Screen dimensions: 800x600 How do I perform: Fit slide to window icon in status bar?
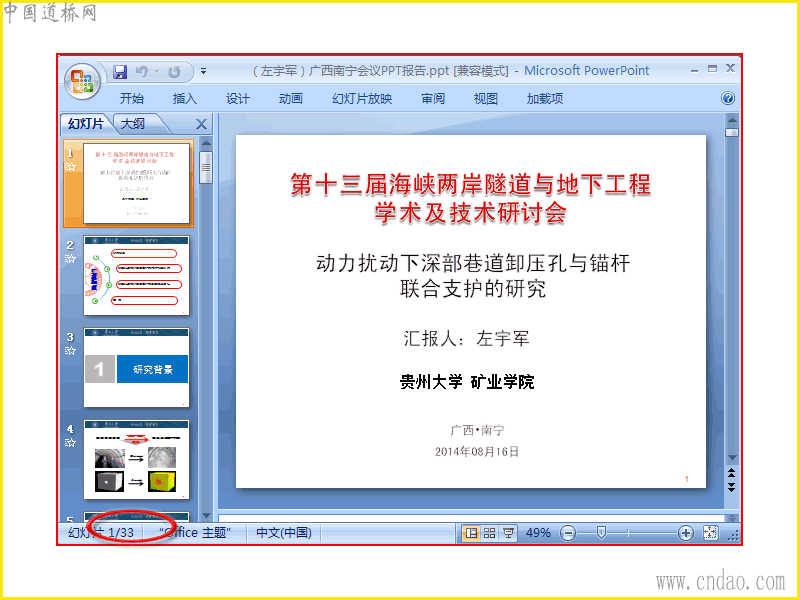pos(710,533)
